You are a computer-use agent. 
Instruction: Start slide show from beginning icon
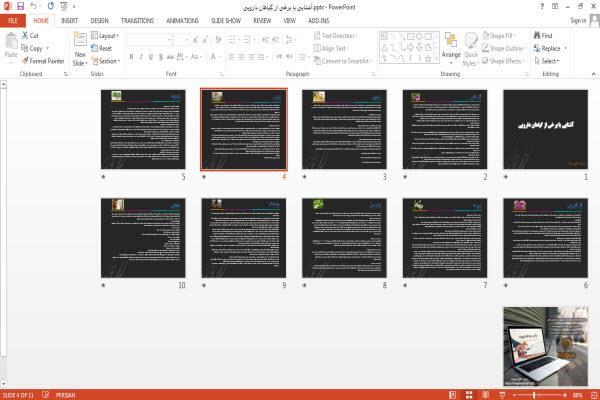(x=64, y=6)
